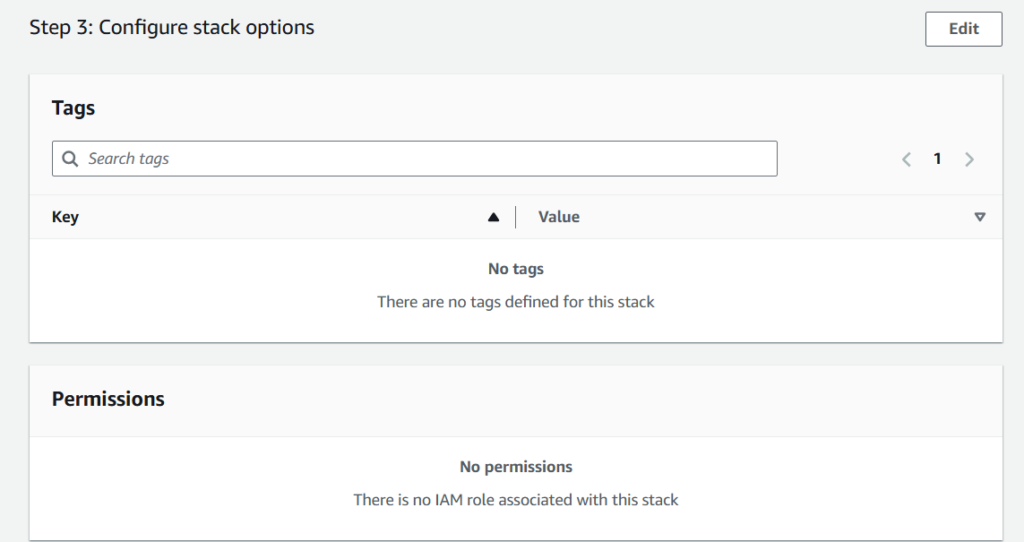Click the bold 'No tags' empty-state label
Image resolution: width=1024 pixels, height=542 pixels.
[516, 269]
